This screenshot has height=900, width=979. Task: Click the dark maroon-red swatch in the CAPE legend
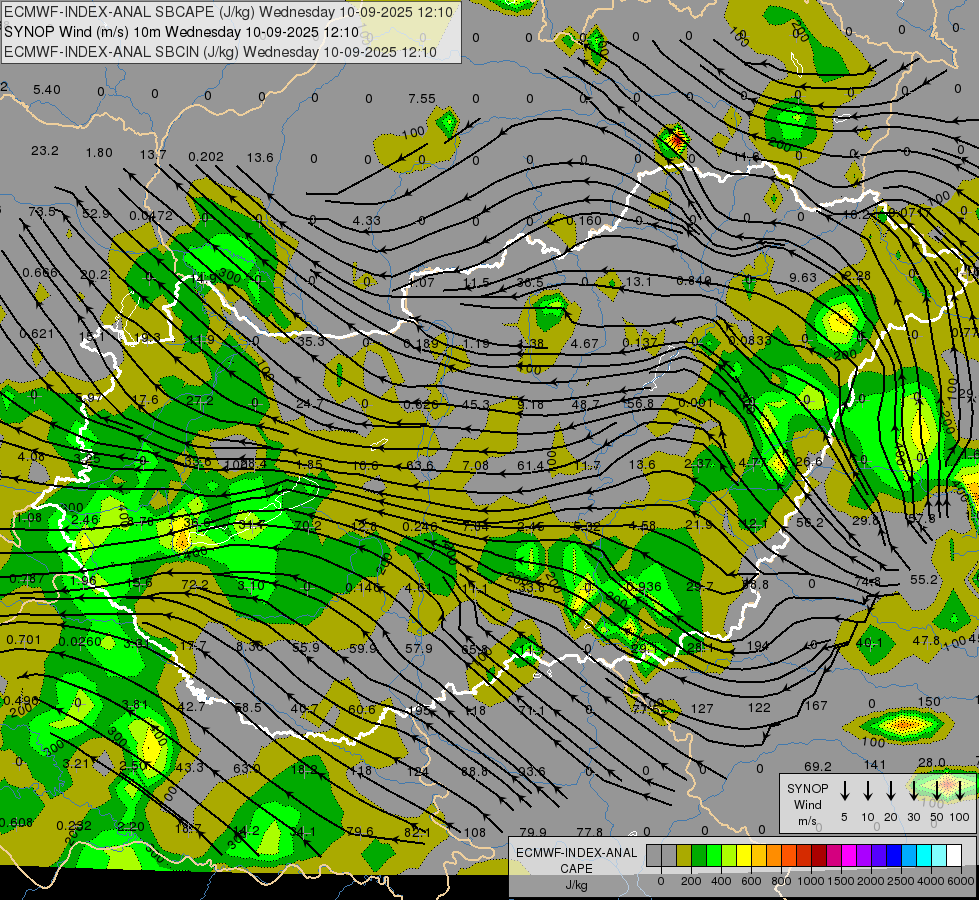[819, 856]
